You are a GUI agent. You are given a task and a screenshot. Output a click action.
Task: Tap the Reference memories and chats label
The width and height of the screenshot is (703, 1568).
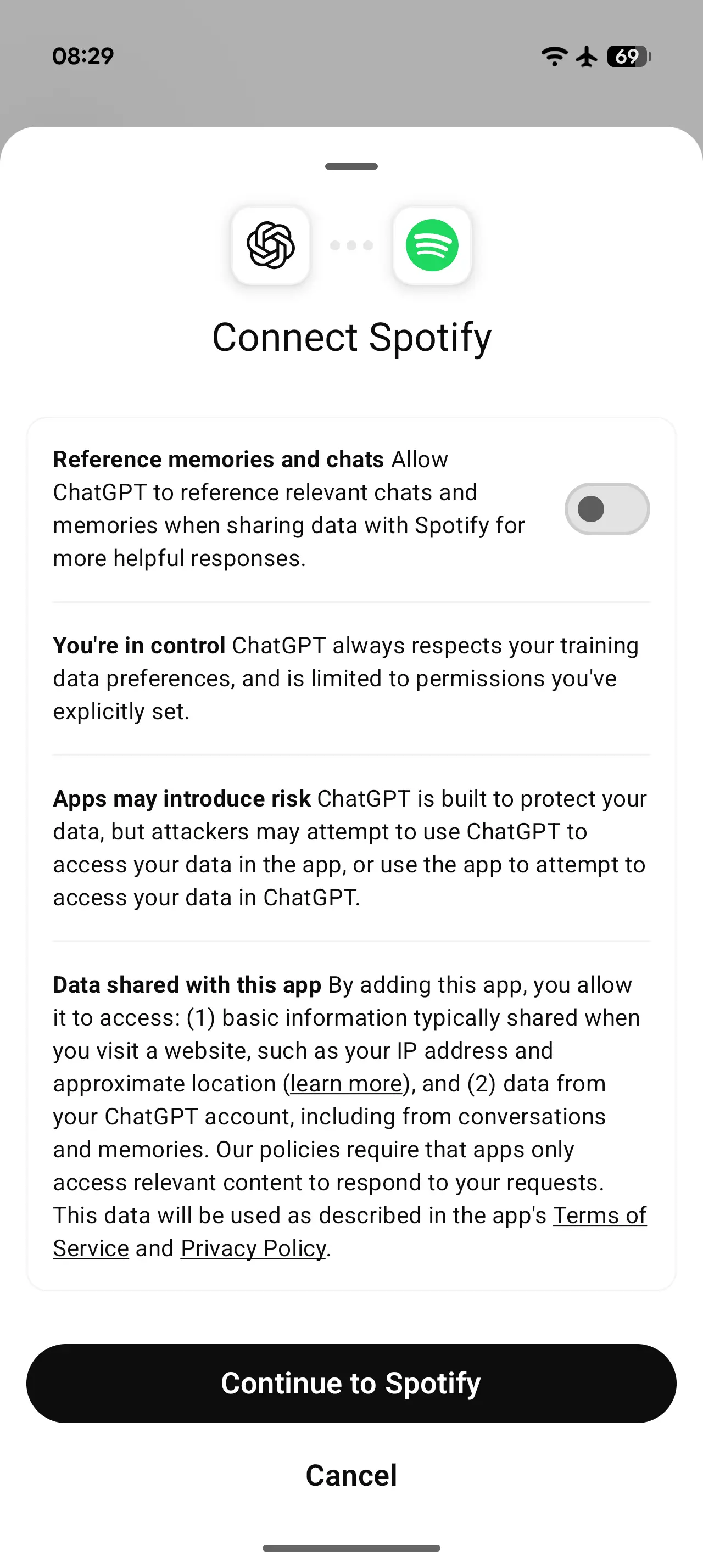coord(219,460)
